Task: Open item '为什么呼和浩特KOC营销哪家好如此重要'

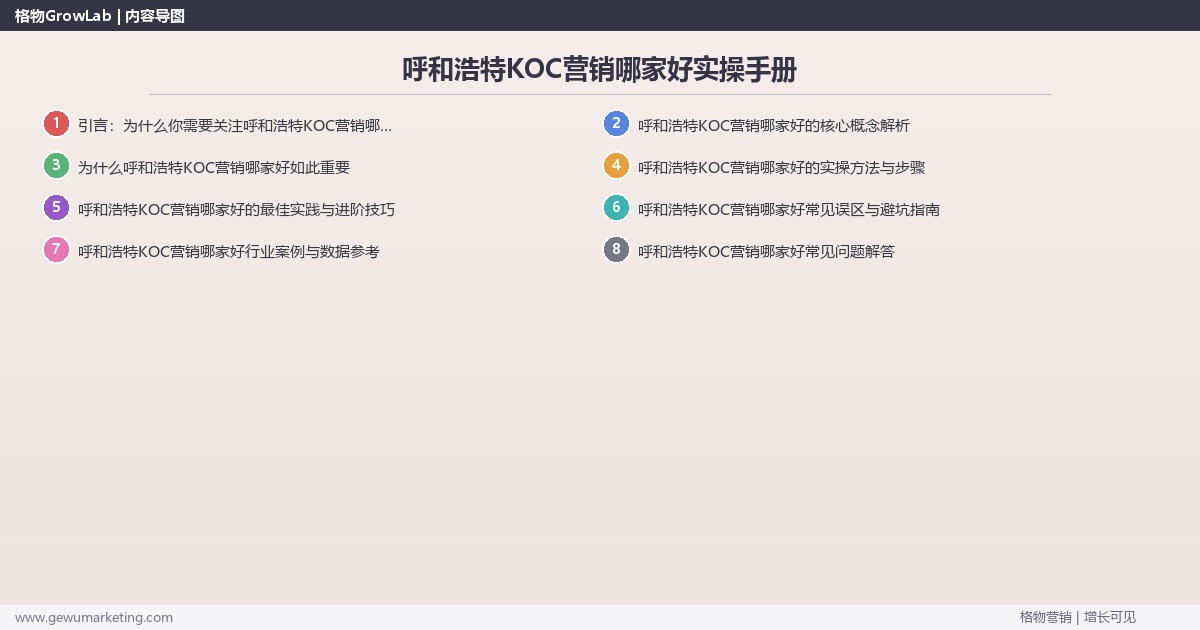Action: (214, 168)
